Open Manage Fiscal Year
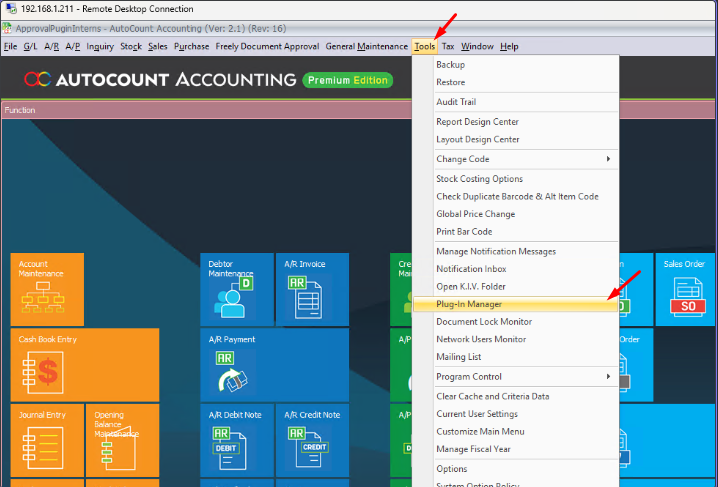The height and width of the screenshot is (487, 718). coord(516,449)
